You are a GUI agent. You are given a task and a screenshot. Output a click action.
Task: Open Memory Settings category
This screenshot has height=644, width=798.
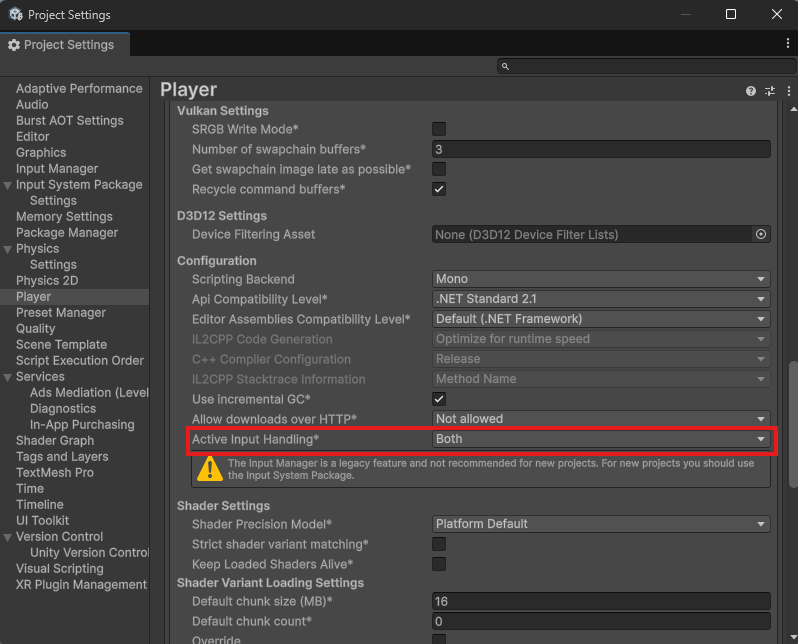point(64,216)
